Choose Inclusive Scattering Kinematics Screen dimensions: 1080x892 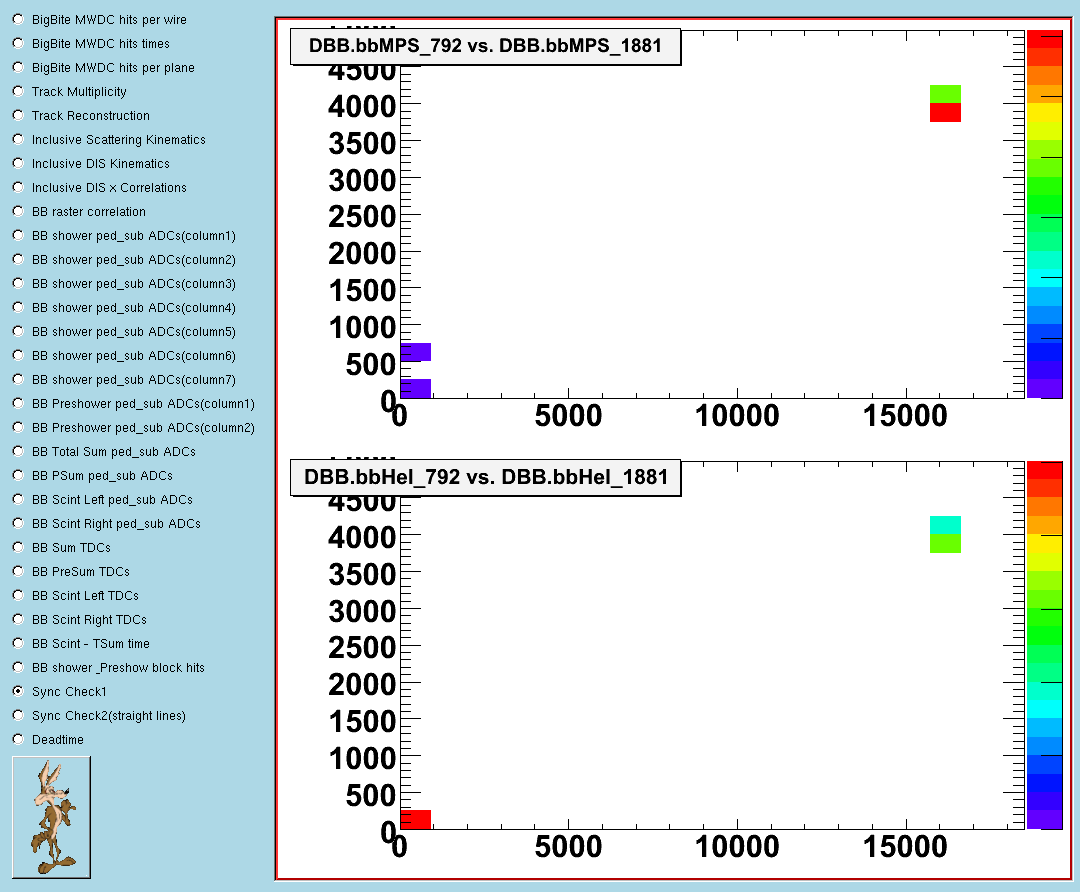[x=19, y=140]
